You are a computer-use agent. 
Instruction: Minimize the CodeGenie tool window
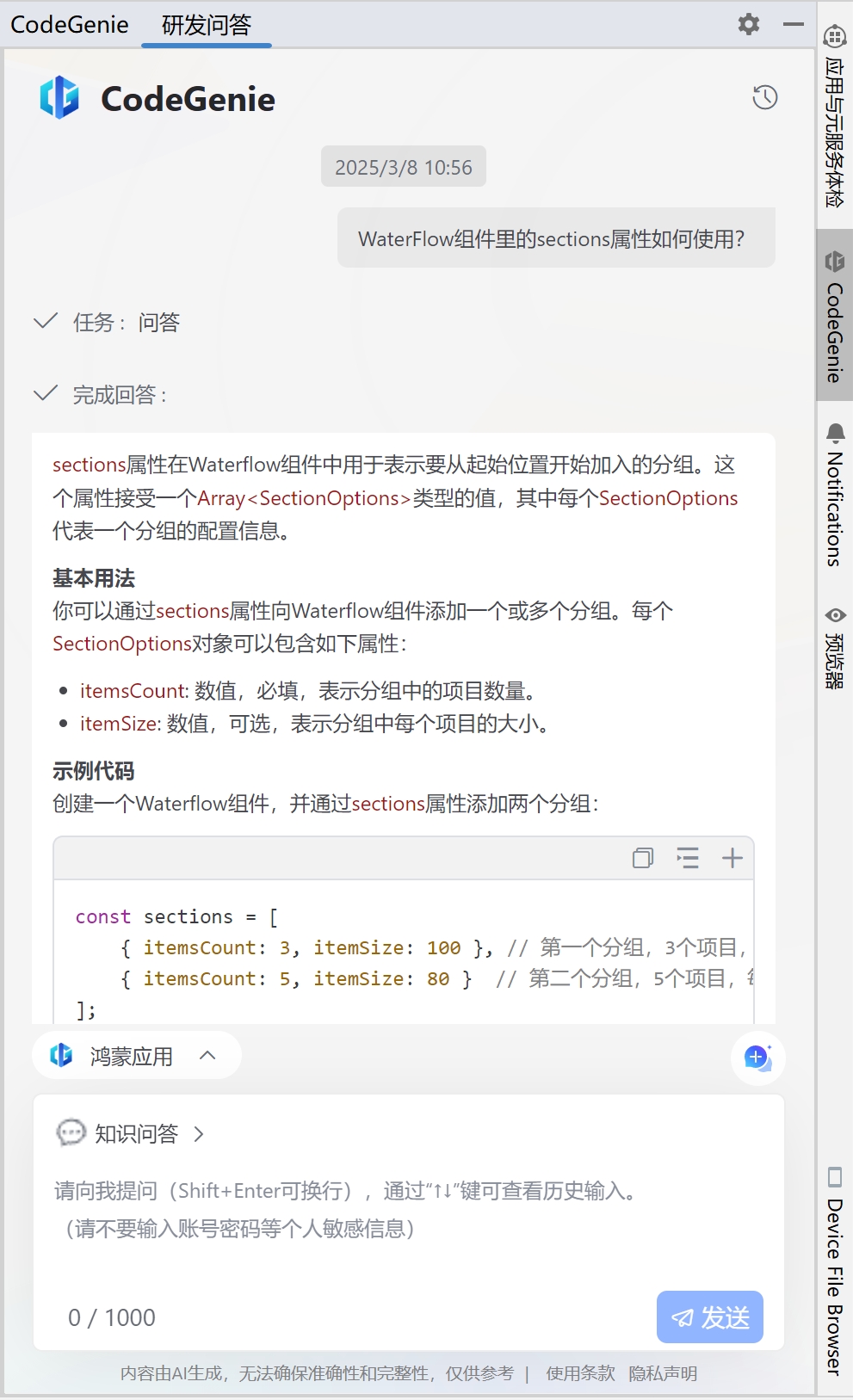pyautogui.click(x=793, y=24)
